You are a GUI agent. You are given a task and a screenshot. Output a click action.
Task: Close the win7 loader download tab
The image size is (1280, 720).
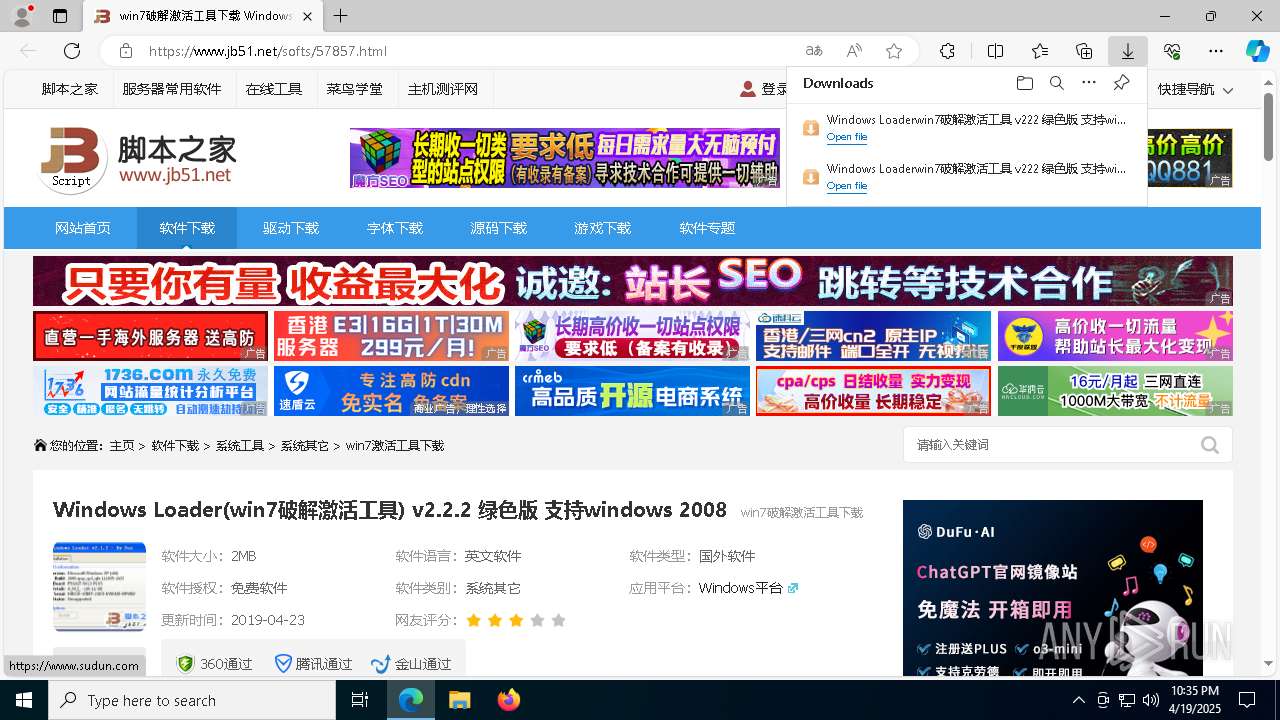pos(308,16)
